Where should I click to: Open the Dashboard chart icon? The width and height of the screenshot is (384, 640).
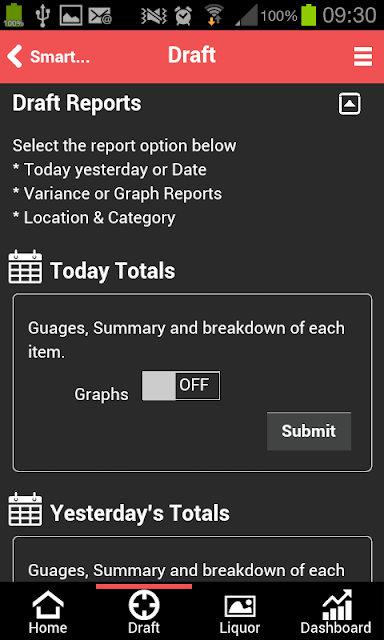click(336, 605)
